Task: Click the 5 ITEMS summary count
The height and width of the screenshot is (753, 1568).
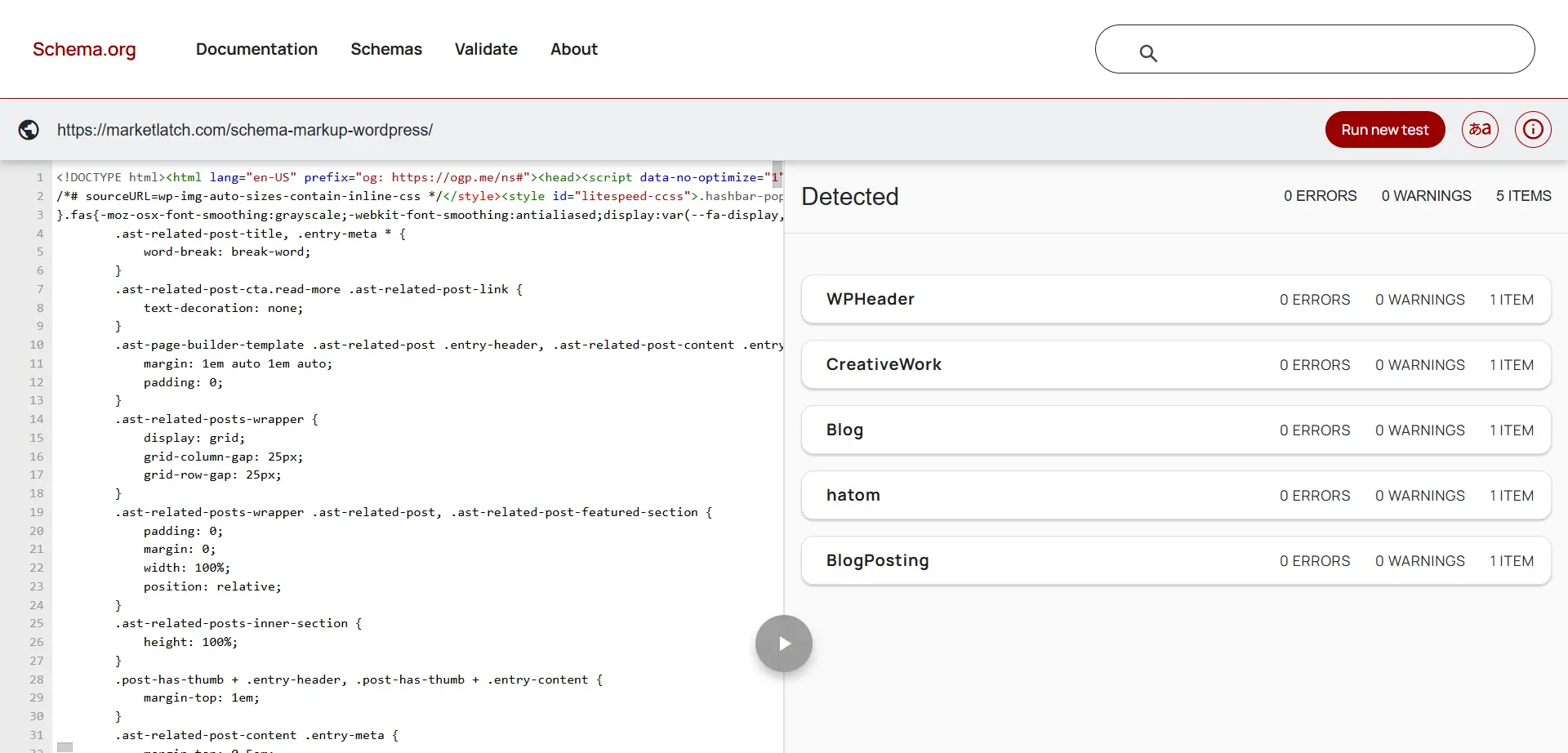Action: pyautogui.click(x=1524, y=196)
